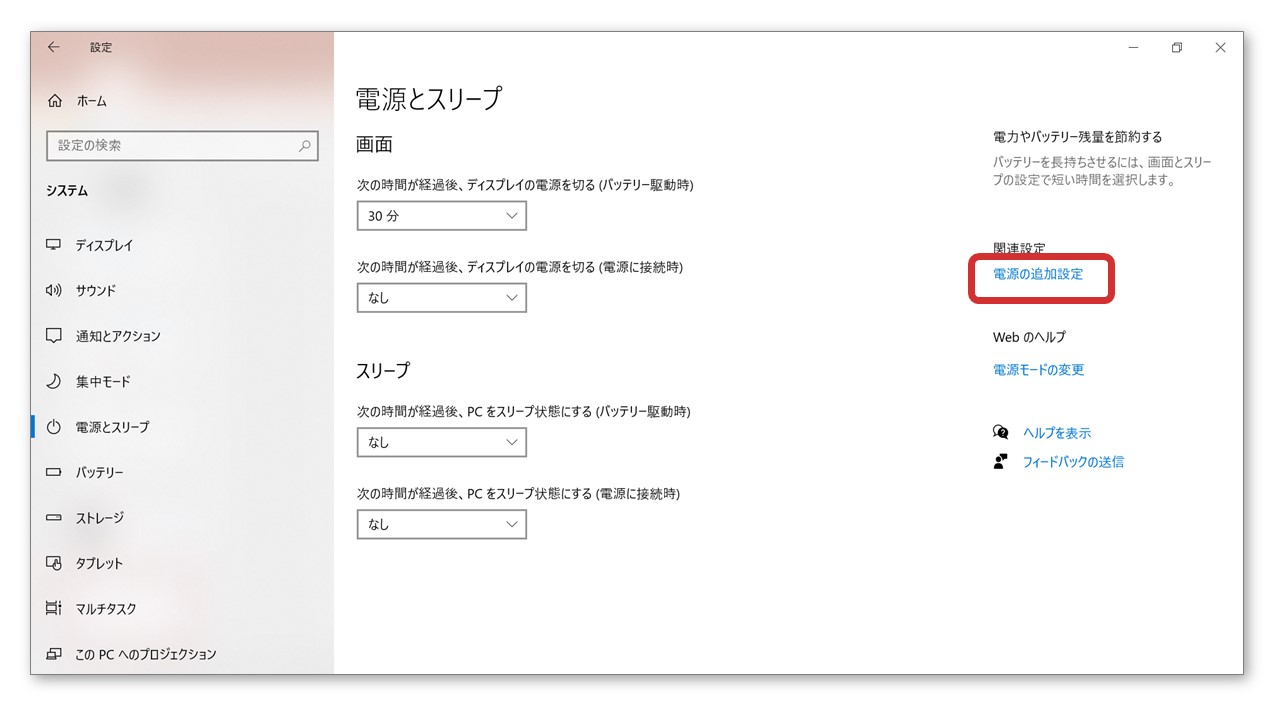
Task: Open バッテリー battery settings
Action: 100,472
